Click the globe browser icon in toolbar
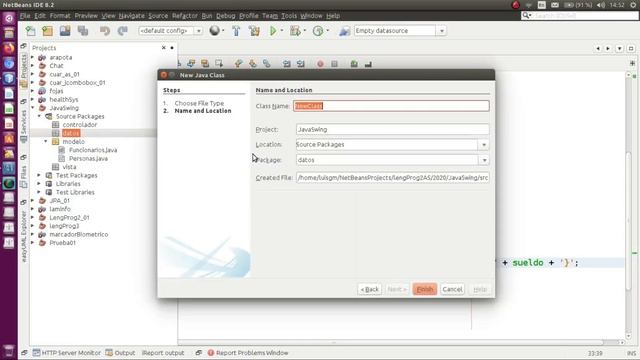640x360 pixels. tap(214, 31)
